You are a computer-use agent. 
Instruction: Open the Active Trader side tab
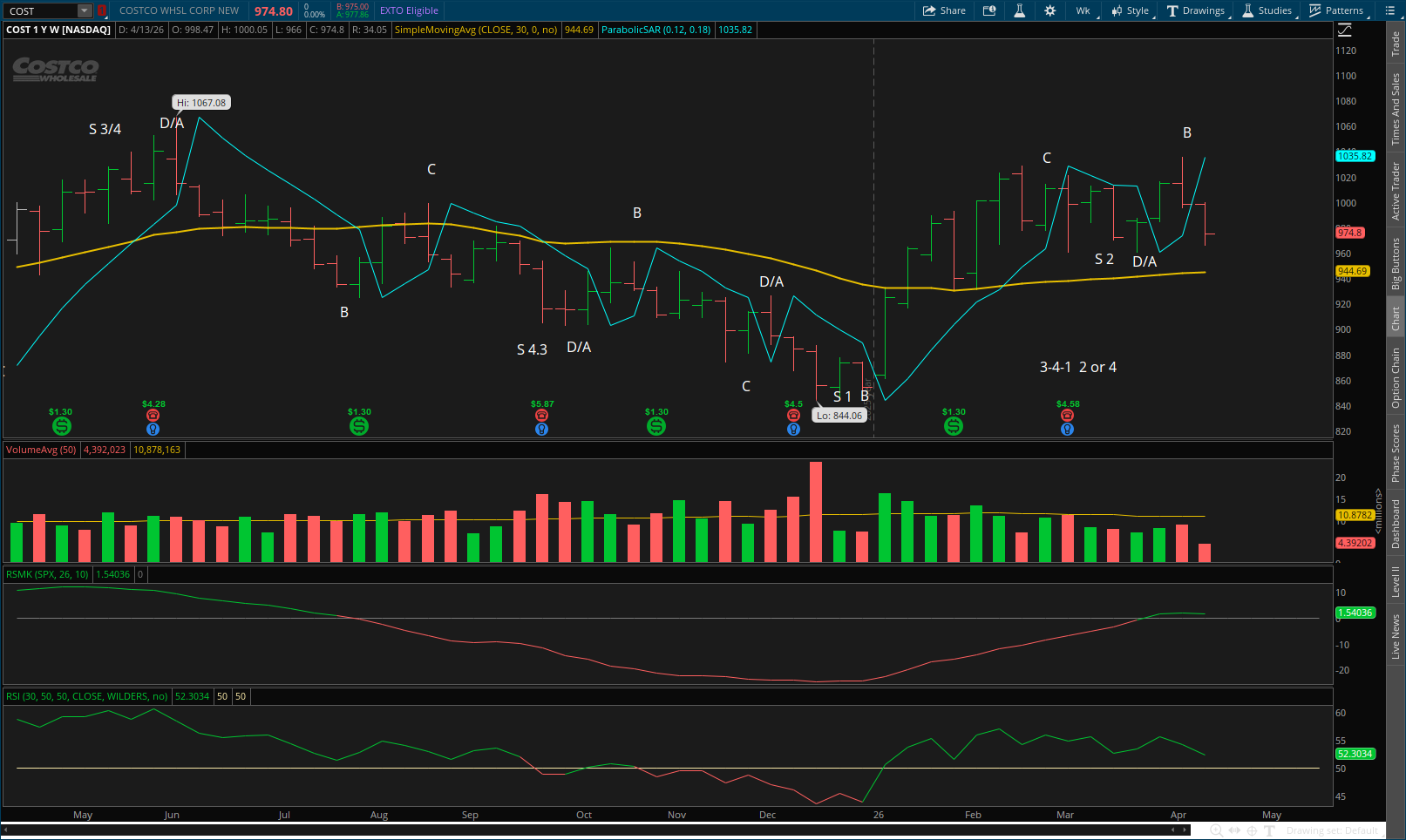pyautogui.click(x=1396, y=190)
